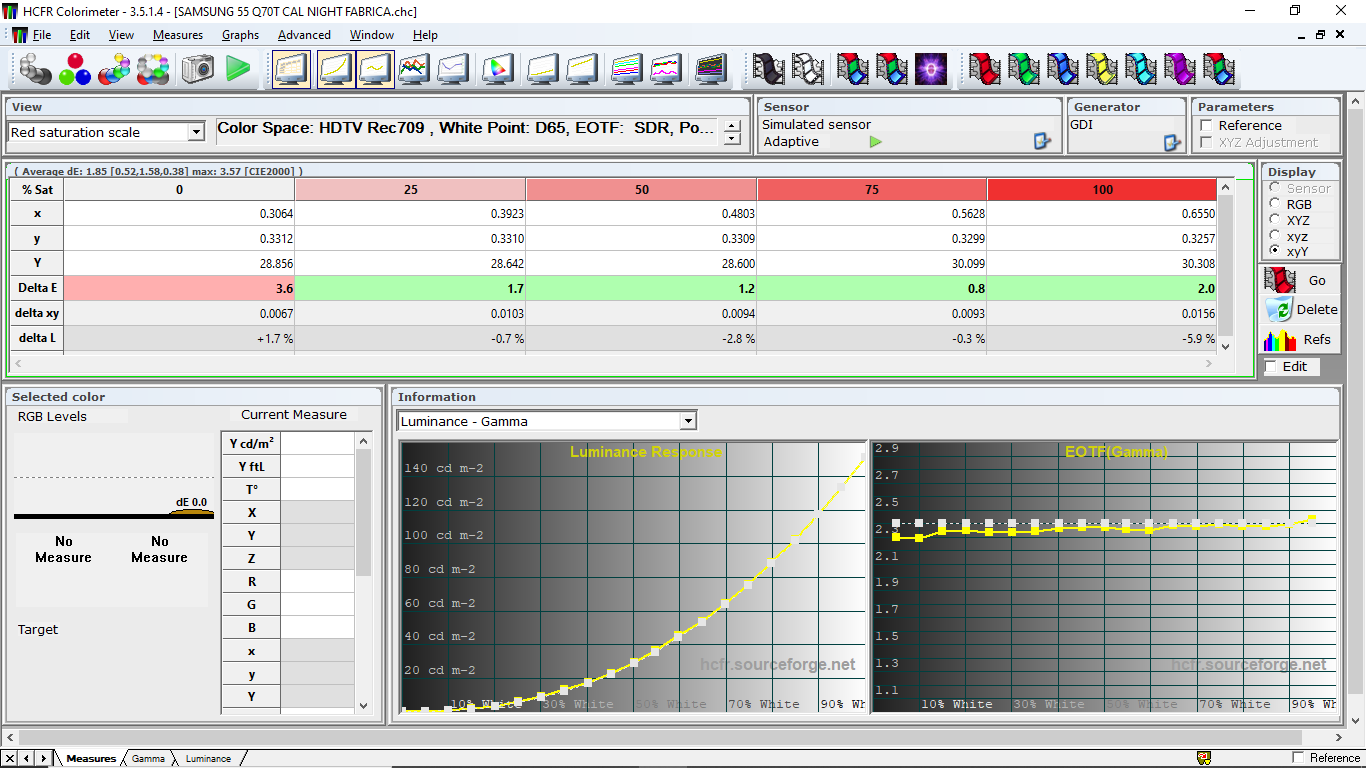Open generator configuration icon in Generator panel

click(x=1172, y=142)
